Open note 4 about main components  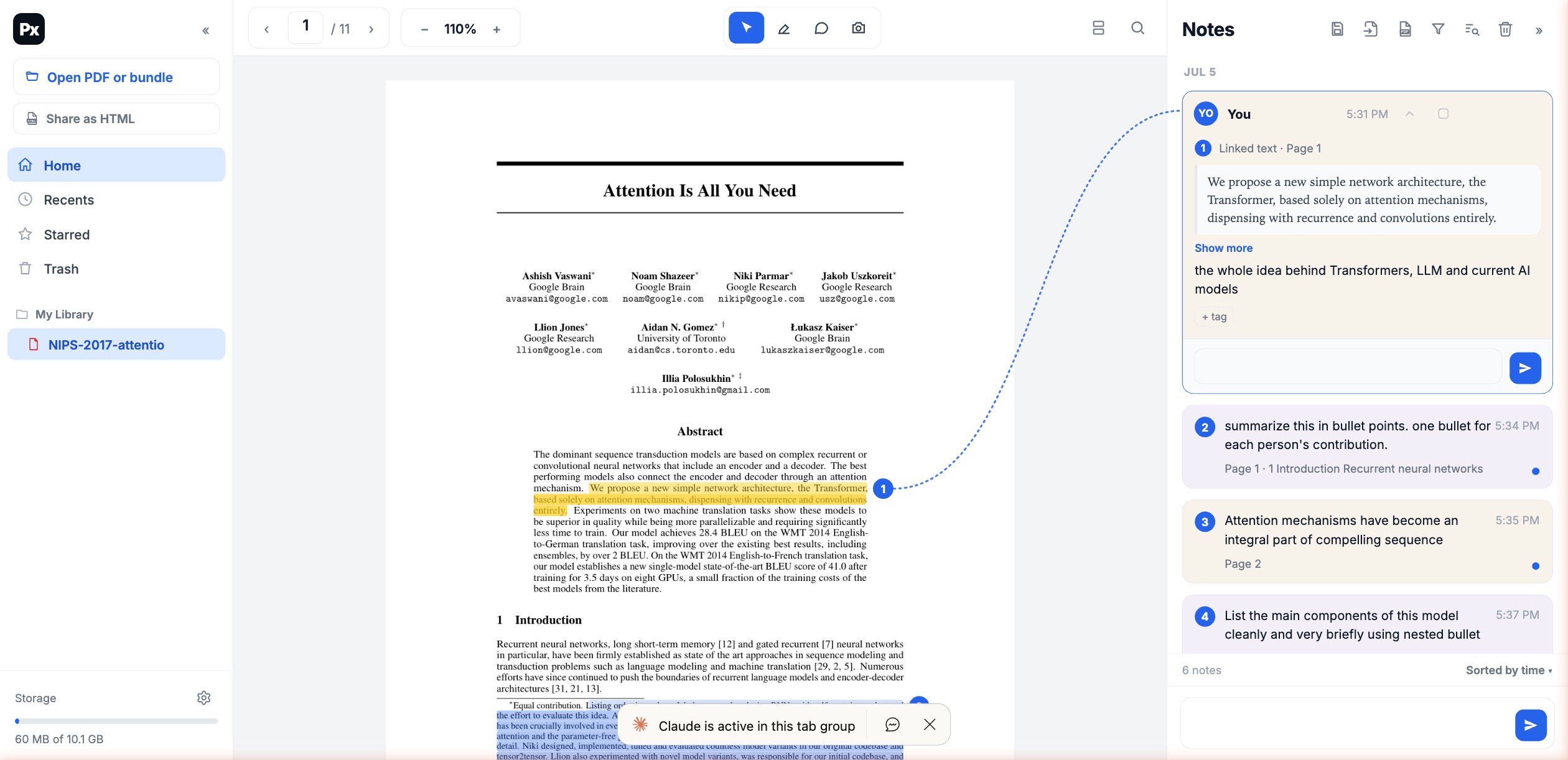pos(1367,624)
